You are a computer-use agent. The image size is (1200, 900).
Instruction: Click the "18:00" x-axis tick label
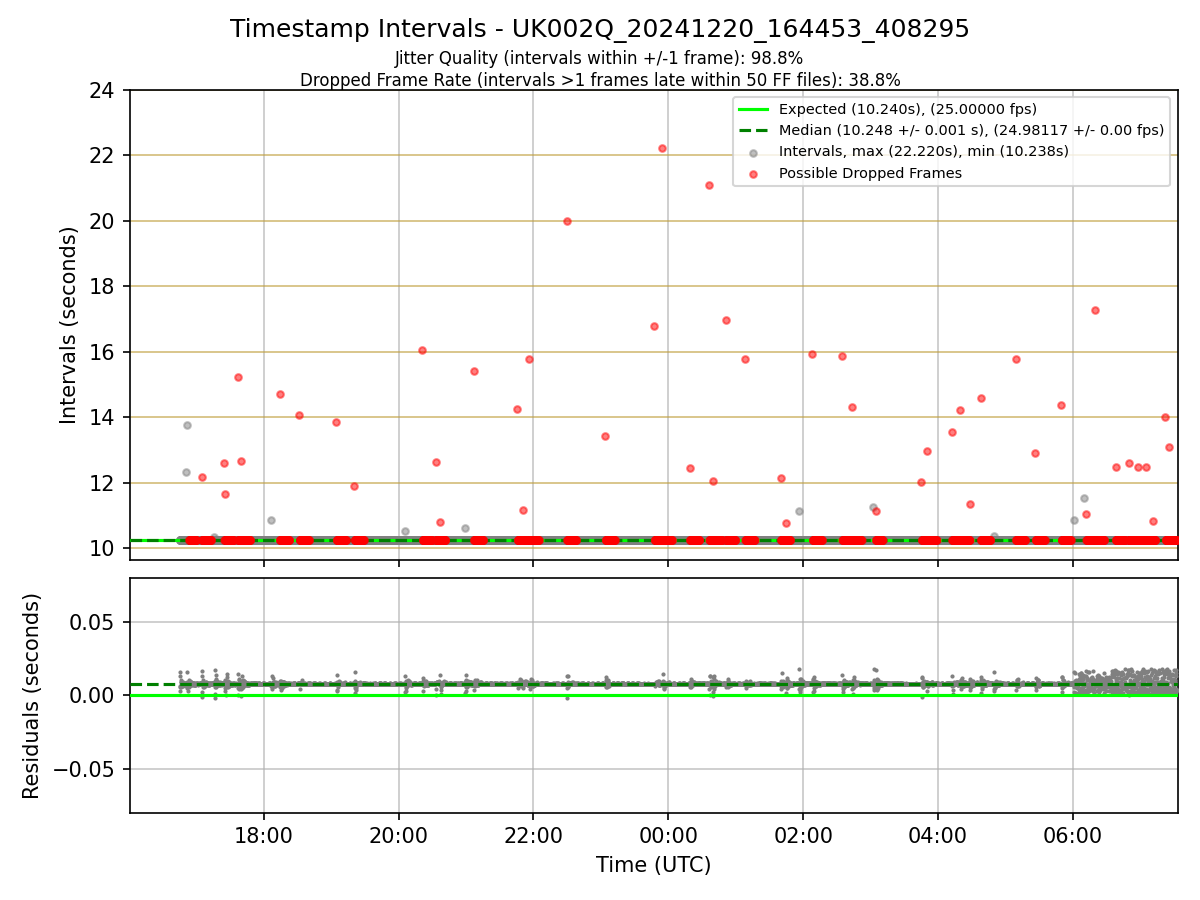(264, 835)
